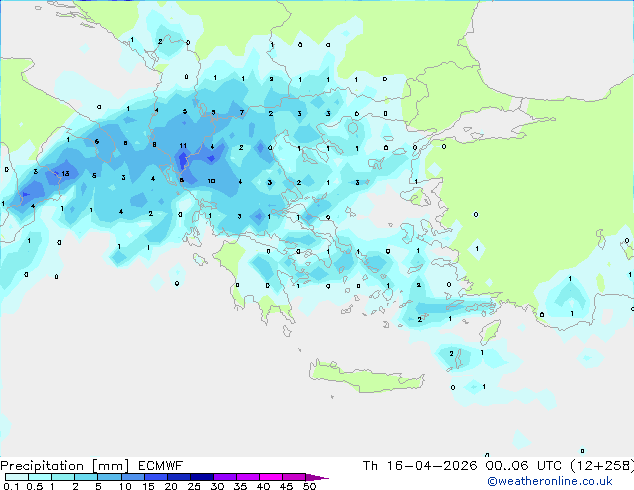Click the '00..06 UTC' time range
This screenshot has height=490, width=634.
[x=524, y=466]
